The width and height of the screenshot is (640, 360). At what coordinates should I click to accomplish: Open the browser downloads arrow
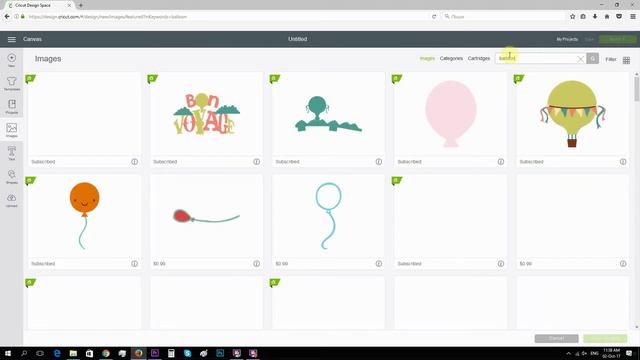(x=595, y=16)
